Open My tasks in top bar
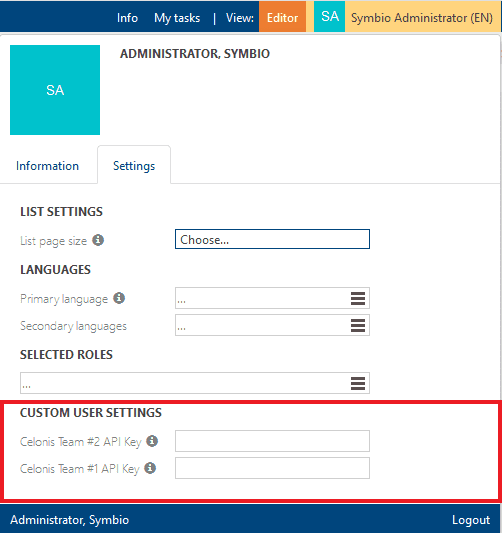Screen dimensions: 502x533 pos(177,18)
